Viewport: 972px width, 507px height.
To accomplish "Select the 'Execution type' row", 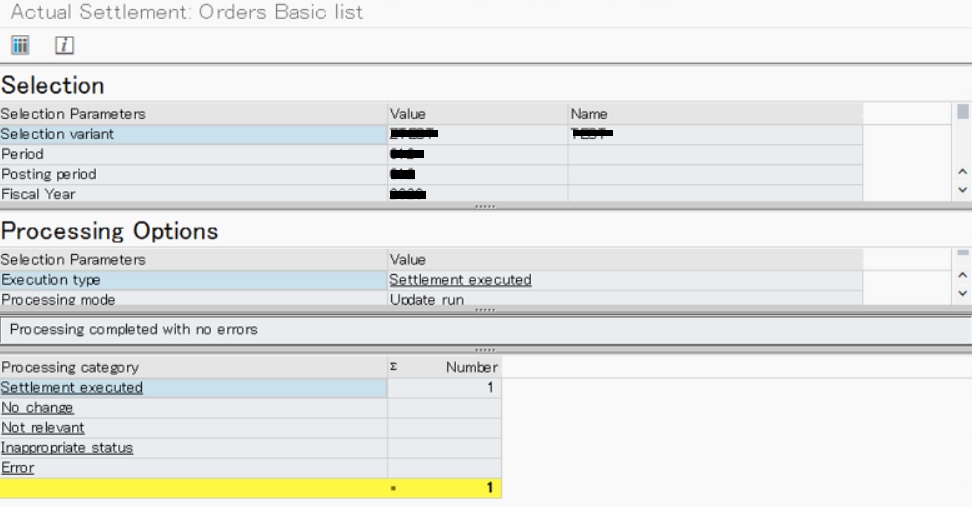I will [x=50, y=280].
